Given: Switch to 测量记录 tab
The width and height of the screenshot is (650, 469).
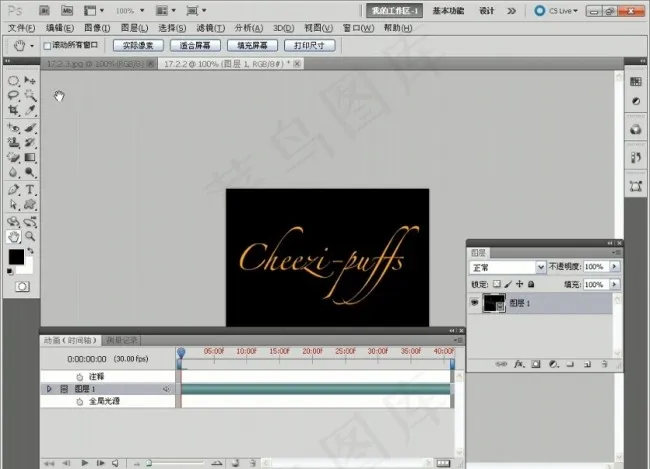Looking at the screenshot, I should pos(121,340).
